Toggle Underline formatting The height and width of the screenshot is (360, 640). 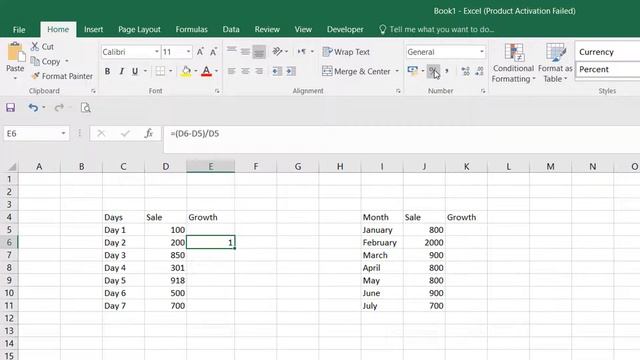pos(135,71)
